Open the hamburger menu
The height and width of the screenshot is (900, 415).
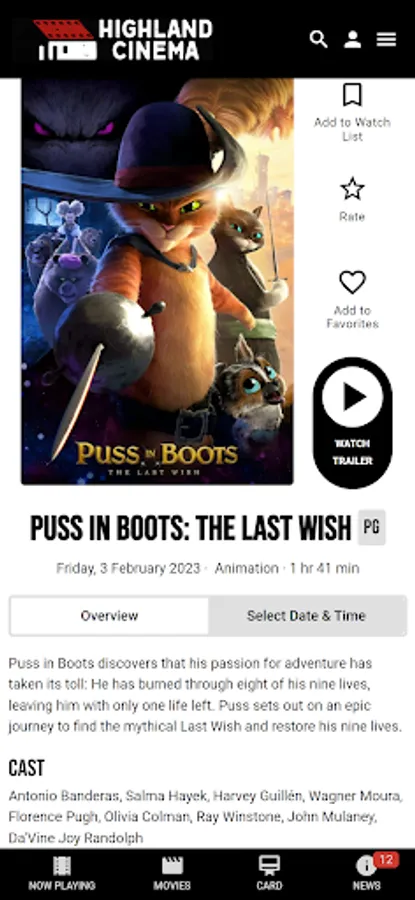(386, 39)
